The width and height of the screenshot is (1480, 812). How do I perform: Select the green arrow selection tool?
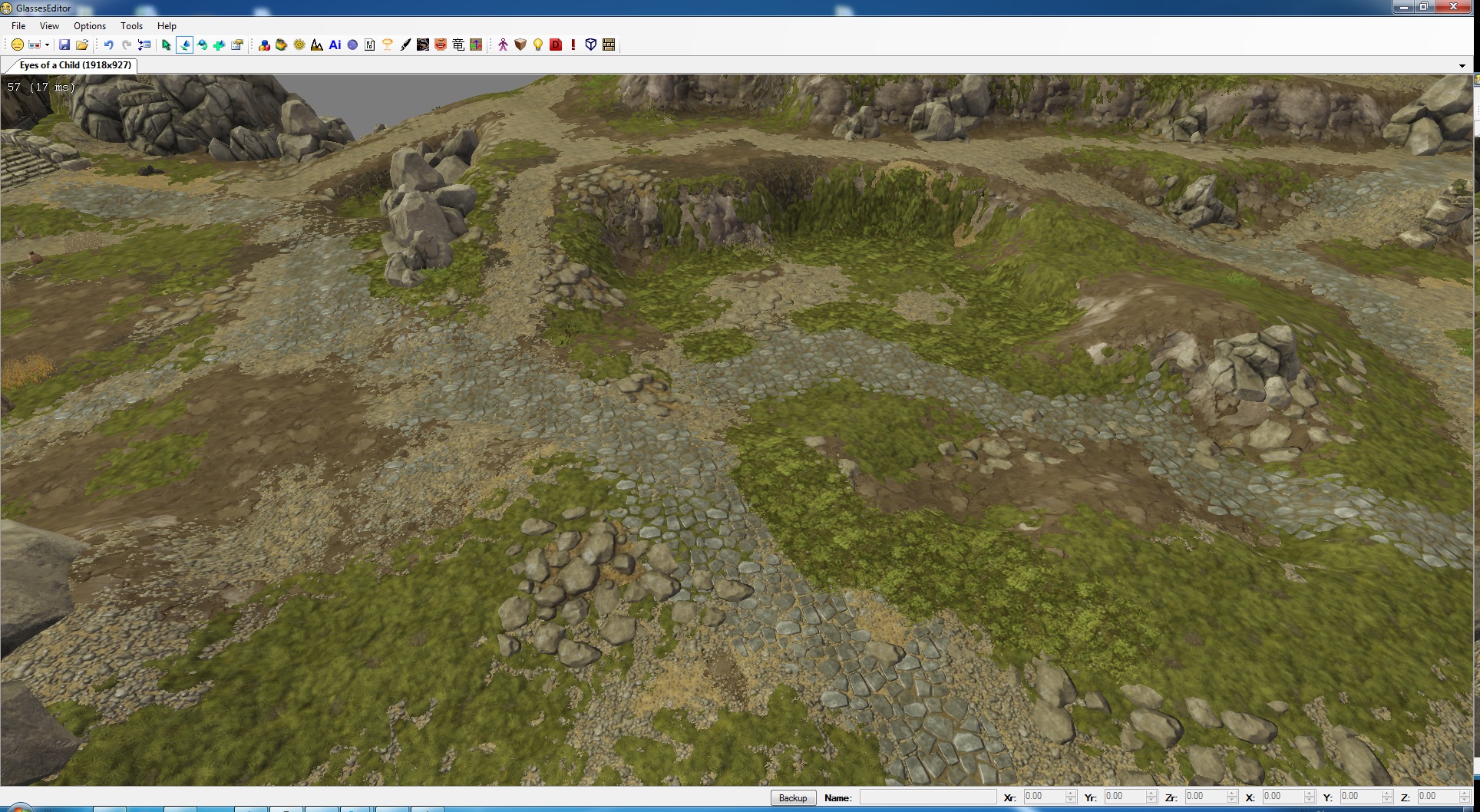pyautogui.click(x=166, y=45)
